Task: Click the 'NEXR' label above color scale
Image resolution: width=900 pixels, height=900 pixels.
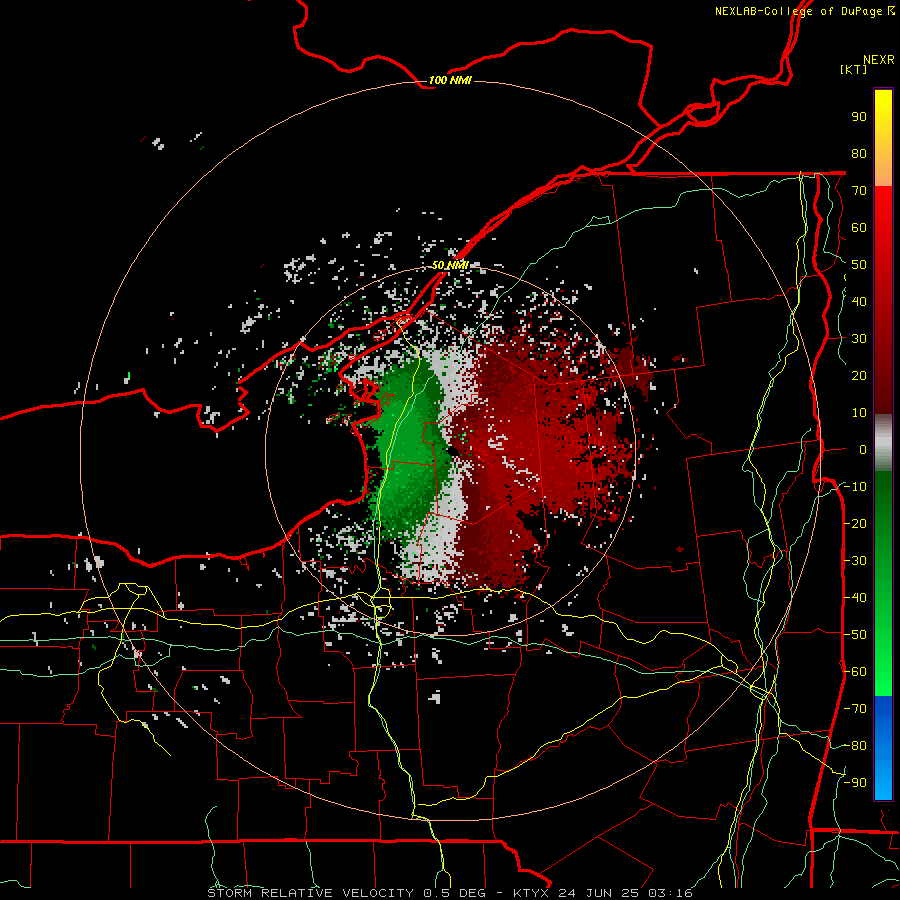Action: pyautogui.click(x=879, y=60)
